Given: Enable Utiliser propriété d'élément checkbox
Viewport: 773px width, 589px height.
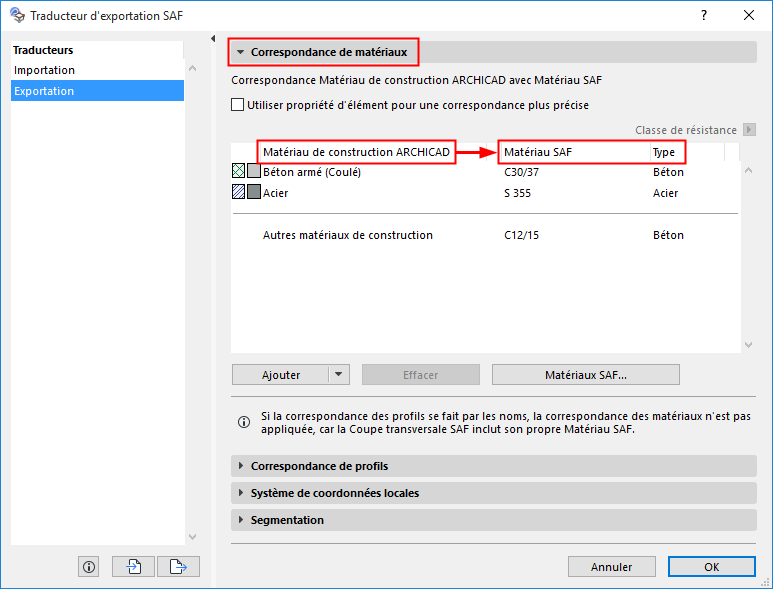Looking at the screenshot, I should 238,104.
